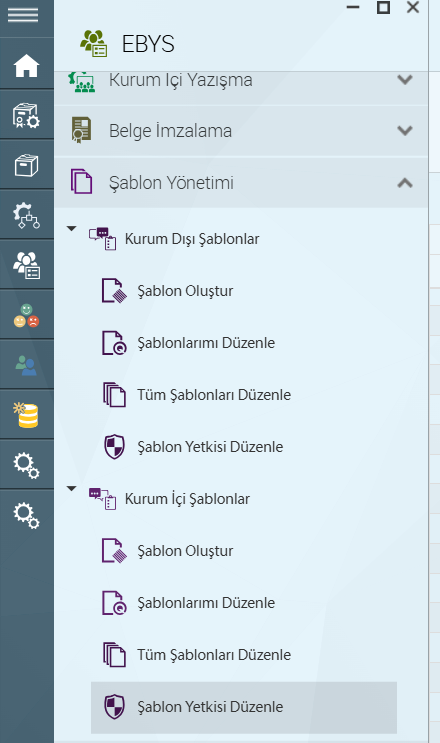Open the smiley faces feedback sidebar icon
Image resolution: width=440 pixels, height=743 pixels.
(27, 316)
